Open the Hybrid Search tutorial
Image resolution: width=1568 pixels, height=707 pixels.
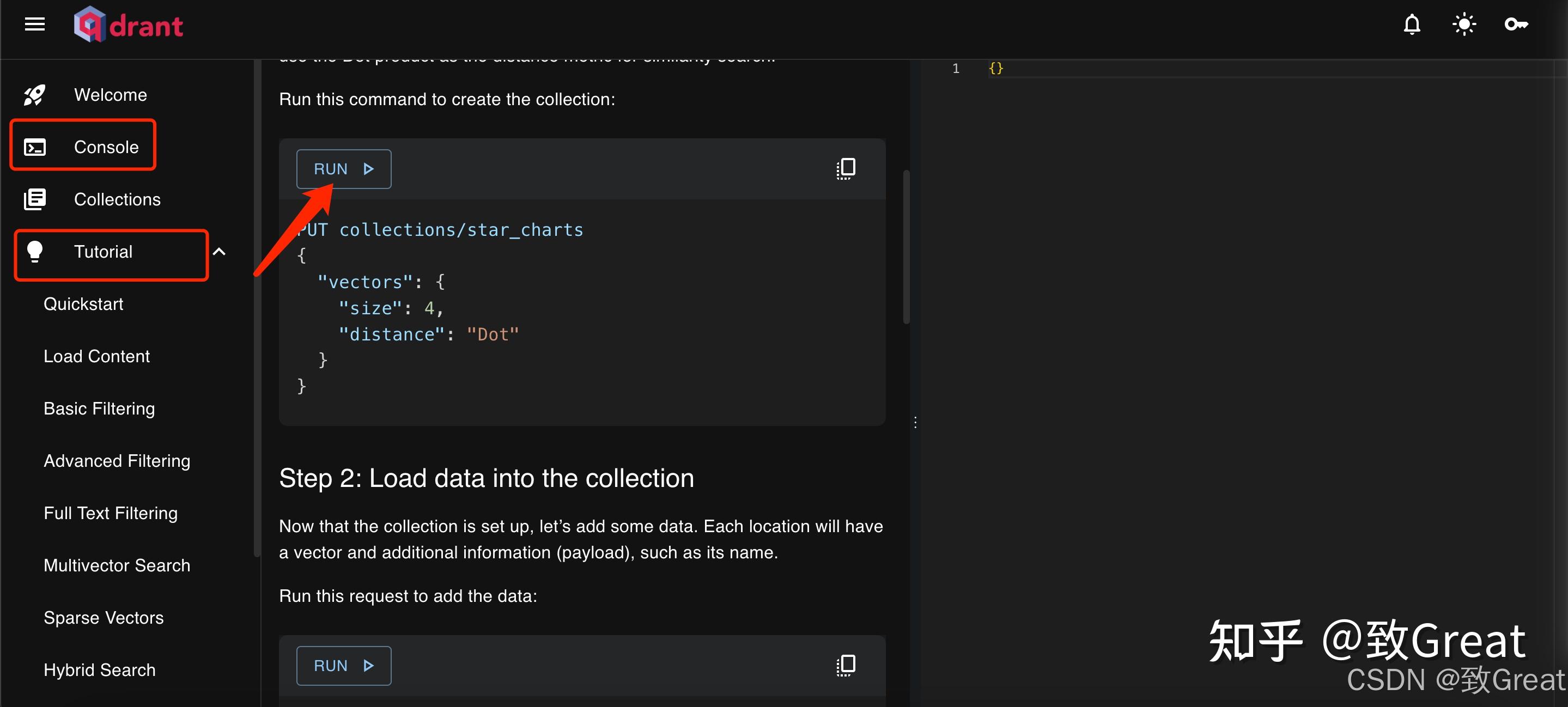point(100,670)
